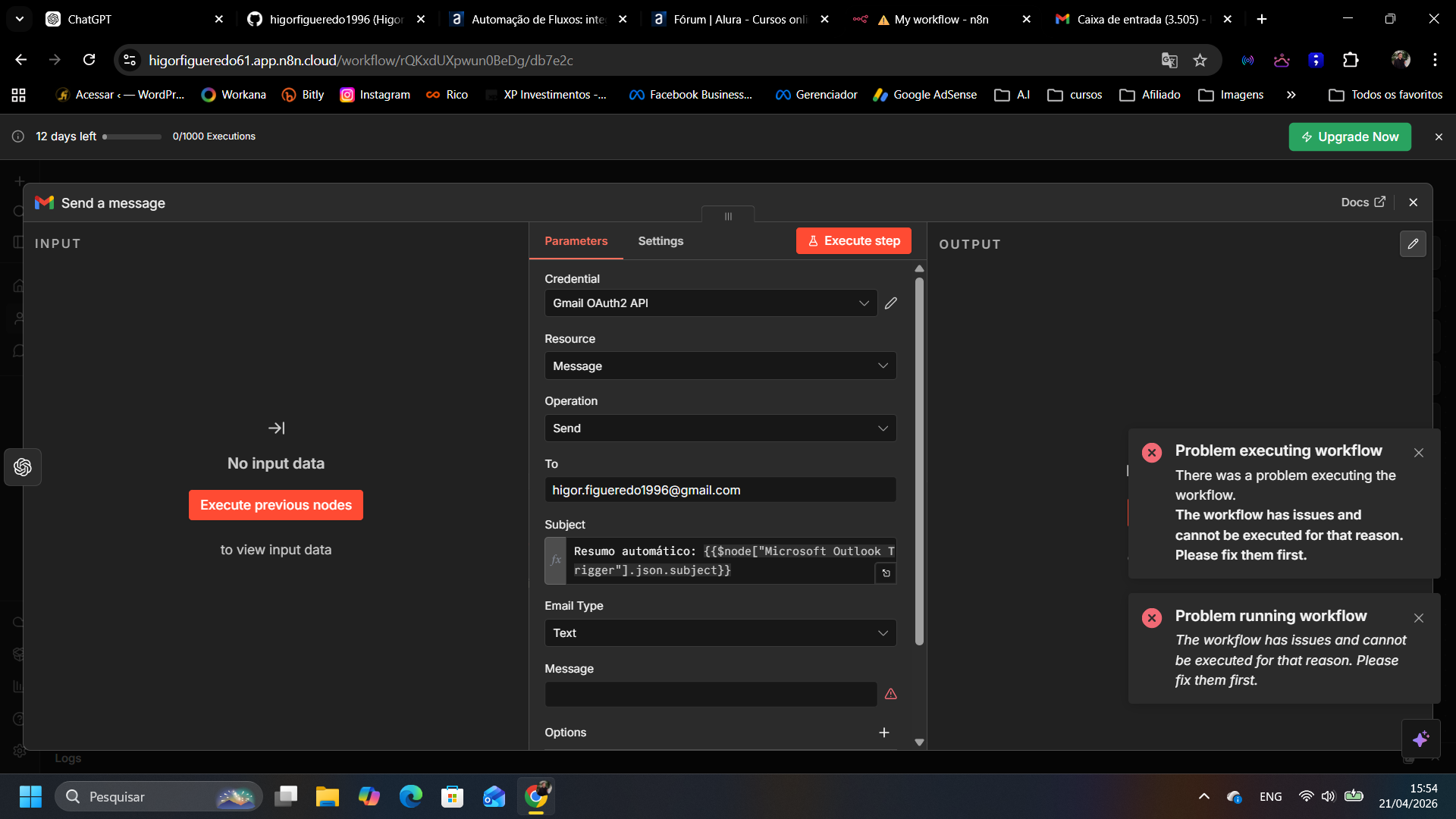This screenshot has width=1456, height=819.
Task: Open Docs external link
Action: coord(1363,202)
